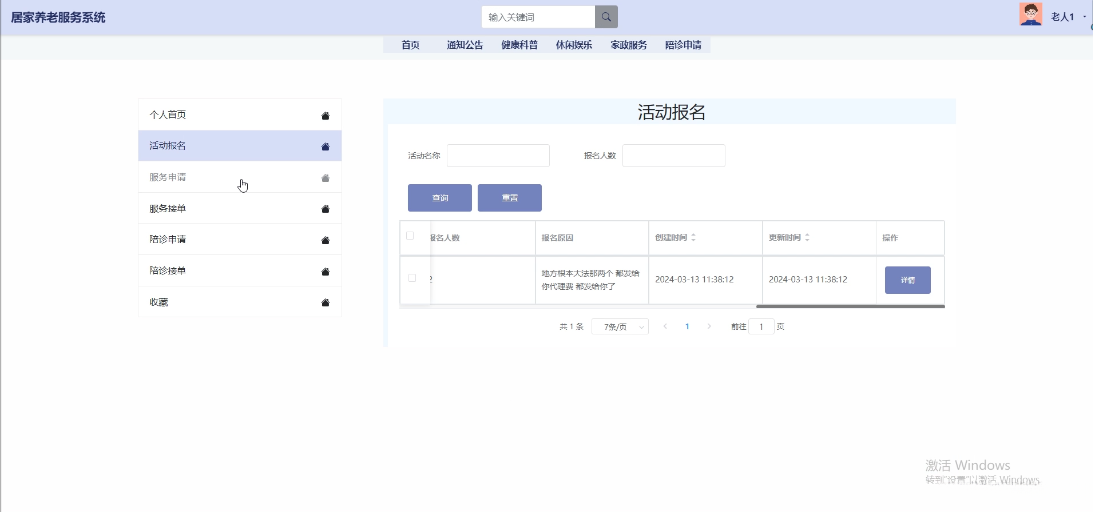Toggle the select-all checkbox in table header
Viewport: 1093px width, 512px height.
[410, 235]
